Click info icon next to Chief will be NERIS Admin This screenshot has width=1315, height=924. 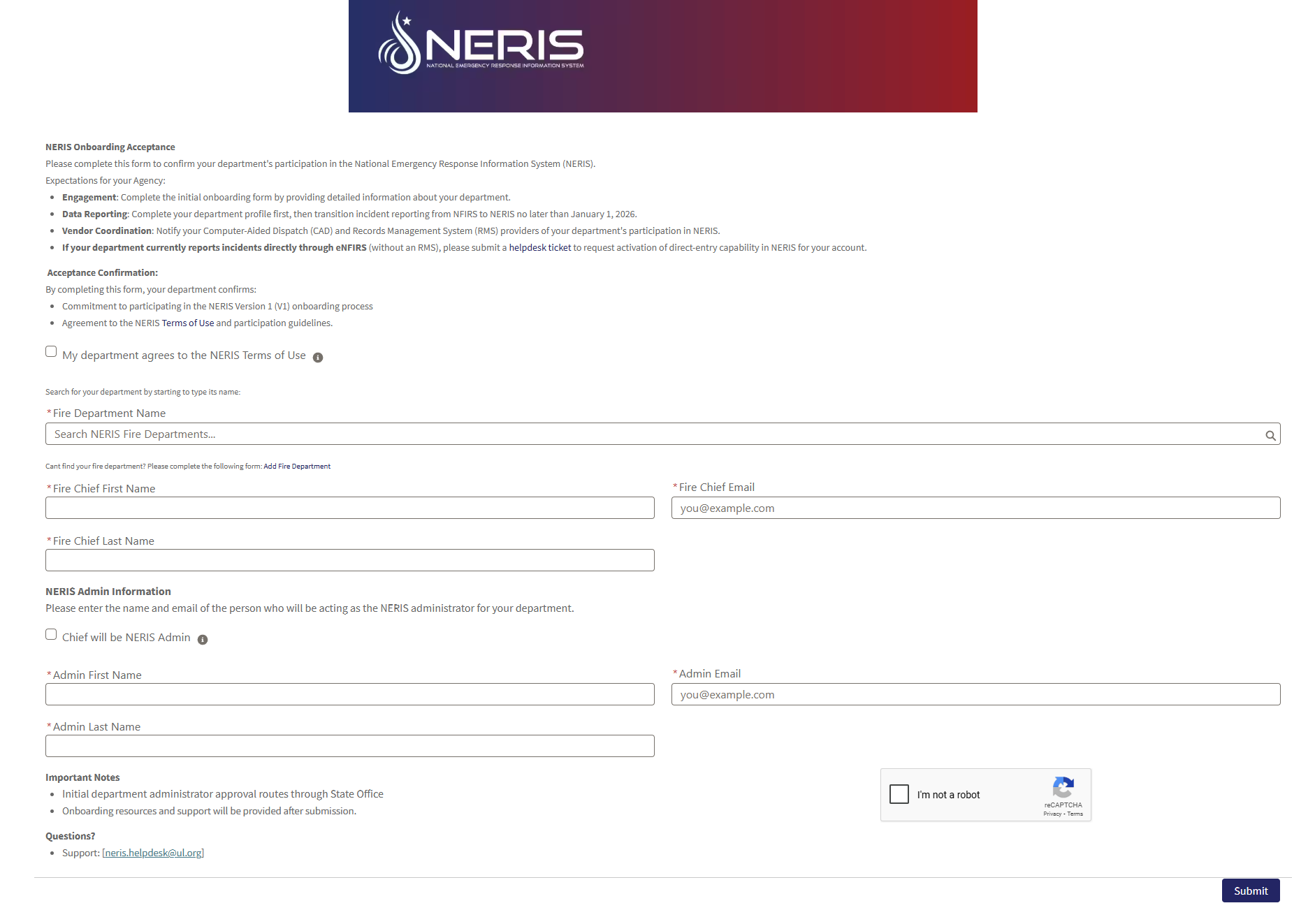(x=203, y=638)
